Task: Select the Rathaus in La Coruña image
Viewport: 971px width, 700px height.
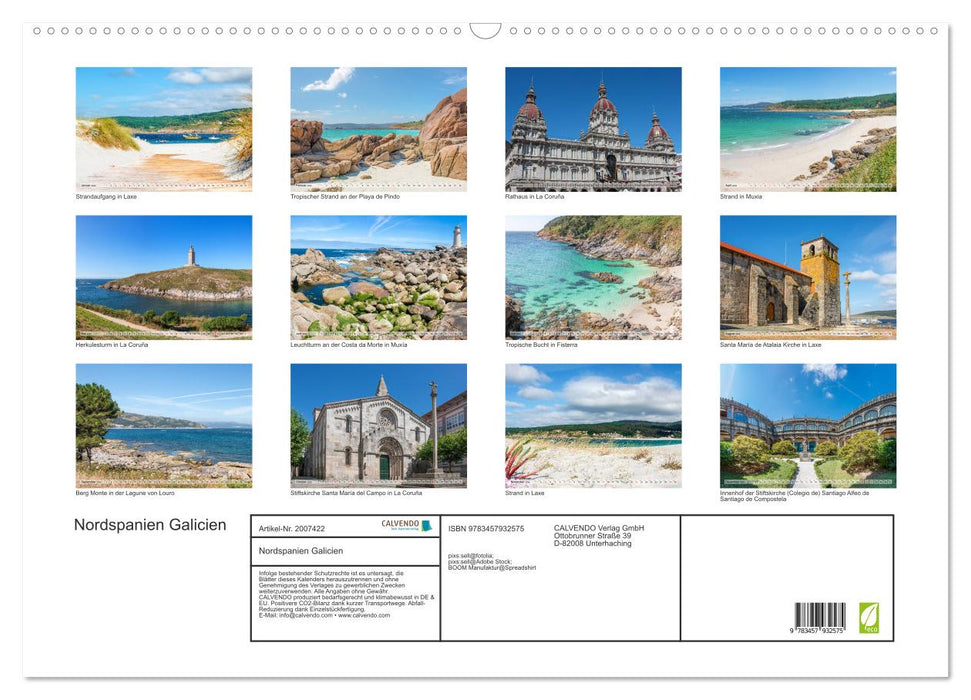Action: pyautogui.click(x=593, y=130)
